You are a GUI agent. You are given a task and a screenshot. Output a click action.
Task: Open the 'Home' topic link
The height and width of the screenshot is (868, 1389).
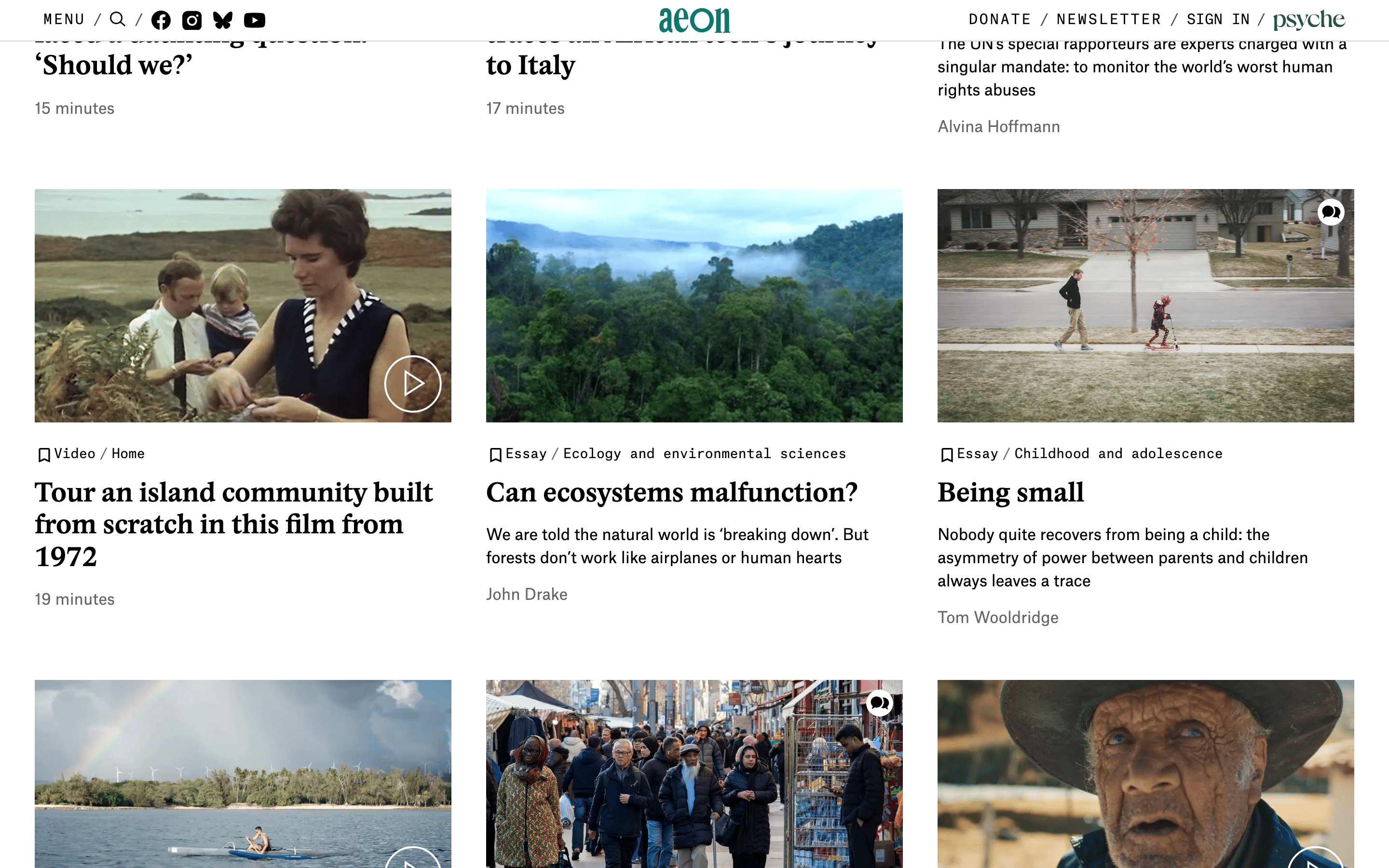tap(128, 453)
